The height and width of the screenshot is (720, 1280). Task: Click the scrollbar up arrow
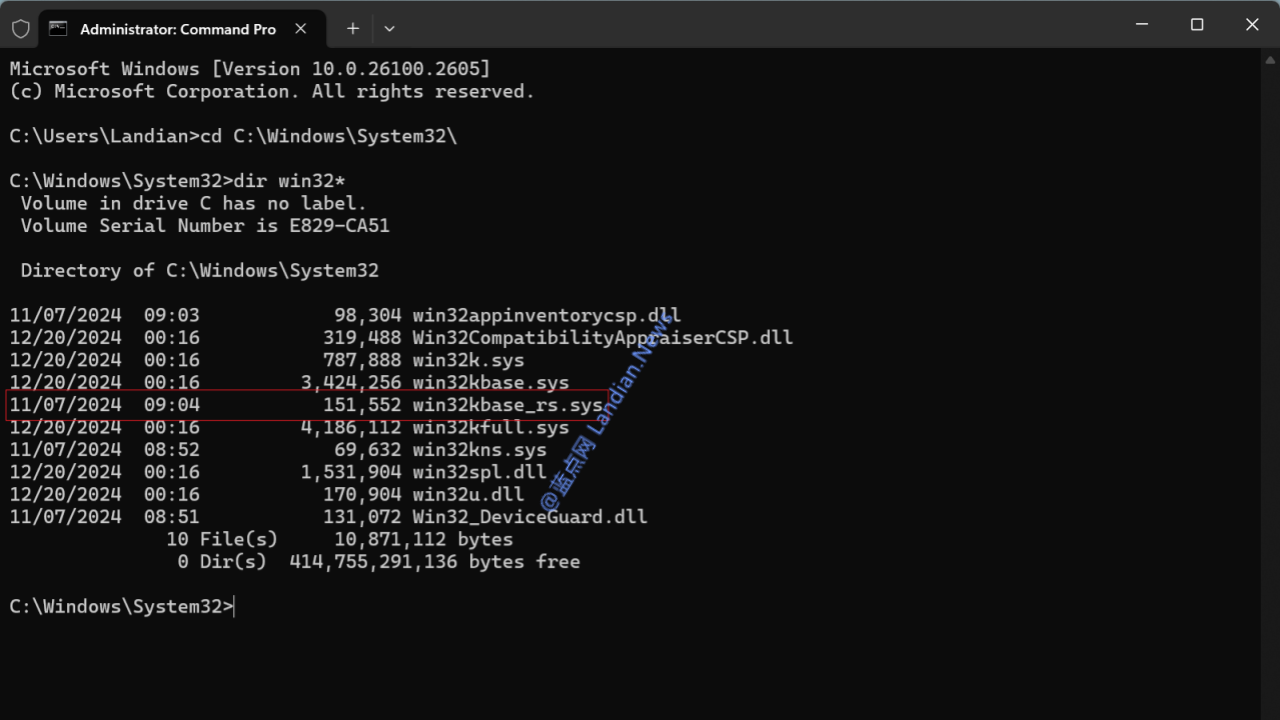coord(1271,58)
